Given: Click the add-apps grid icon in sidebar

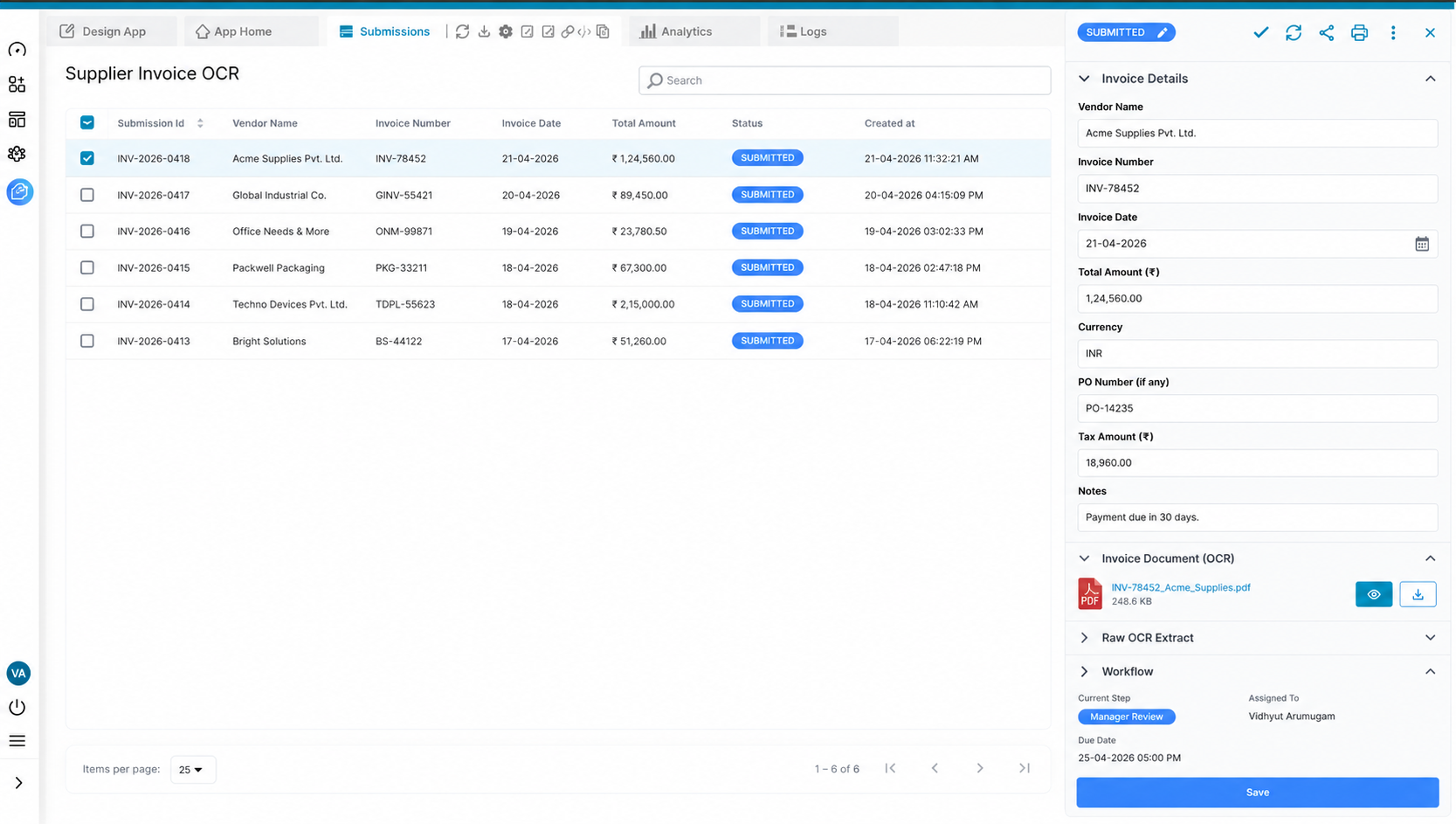Looking at the screenshot, I should tap(17, 84).
